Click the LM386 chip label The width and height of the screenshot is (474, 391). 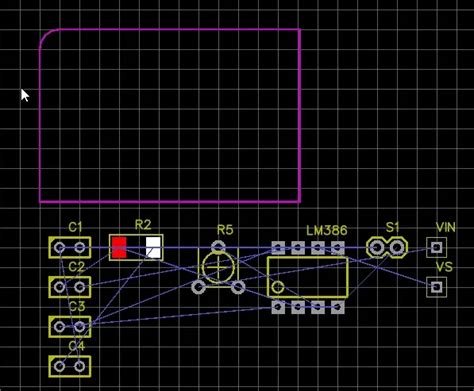[x=327, y=230]
